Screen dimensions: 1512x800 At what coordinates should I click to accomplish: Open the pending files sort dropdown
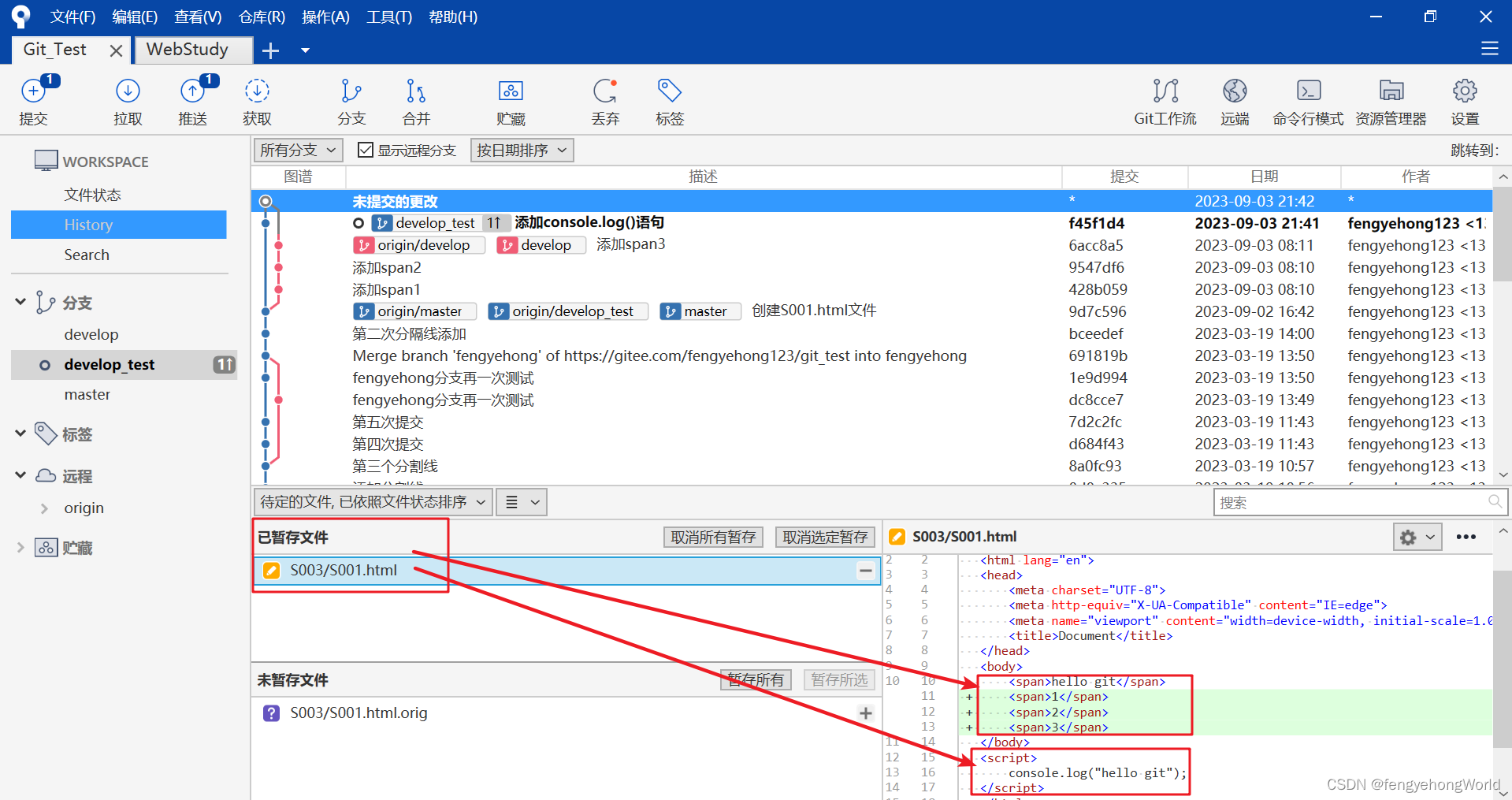(x=373, y=502)
